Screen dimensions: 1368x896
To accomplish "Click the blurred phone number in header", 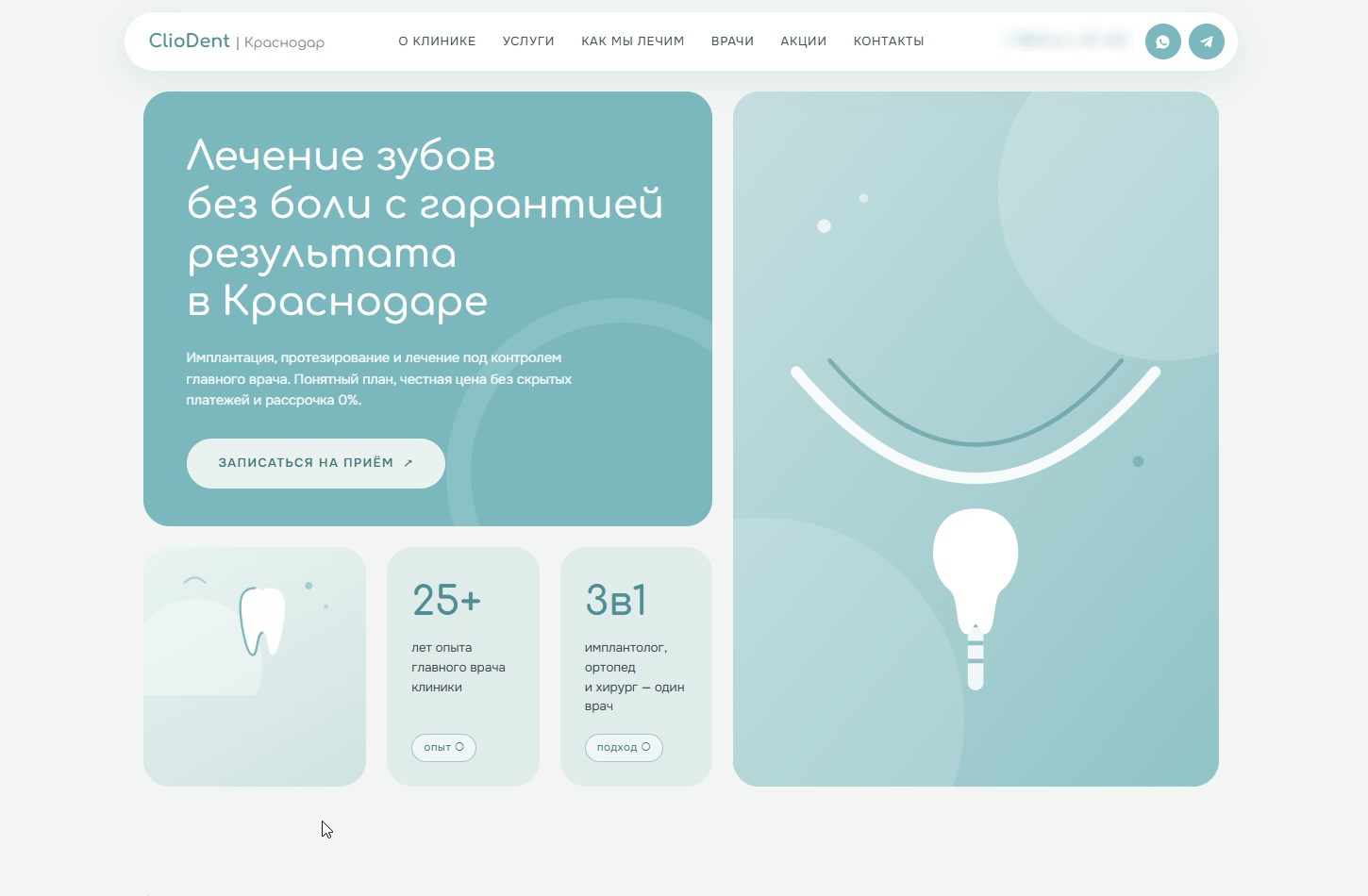I will (1067, 41).
